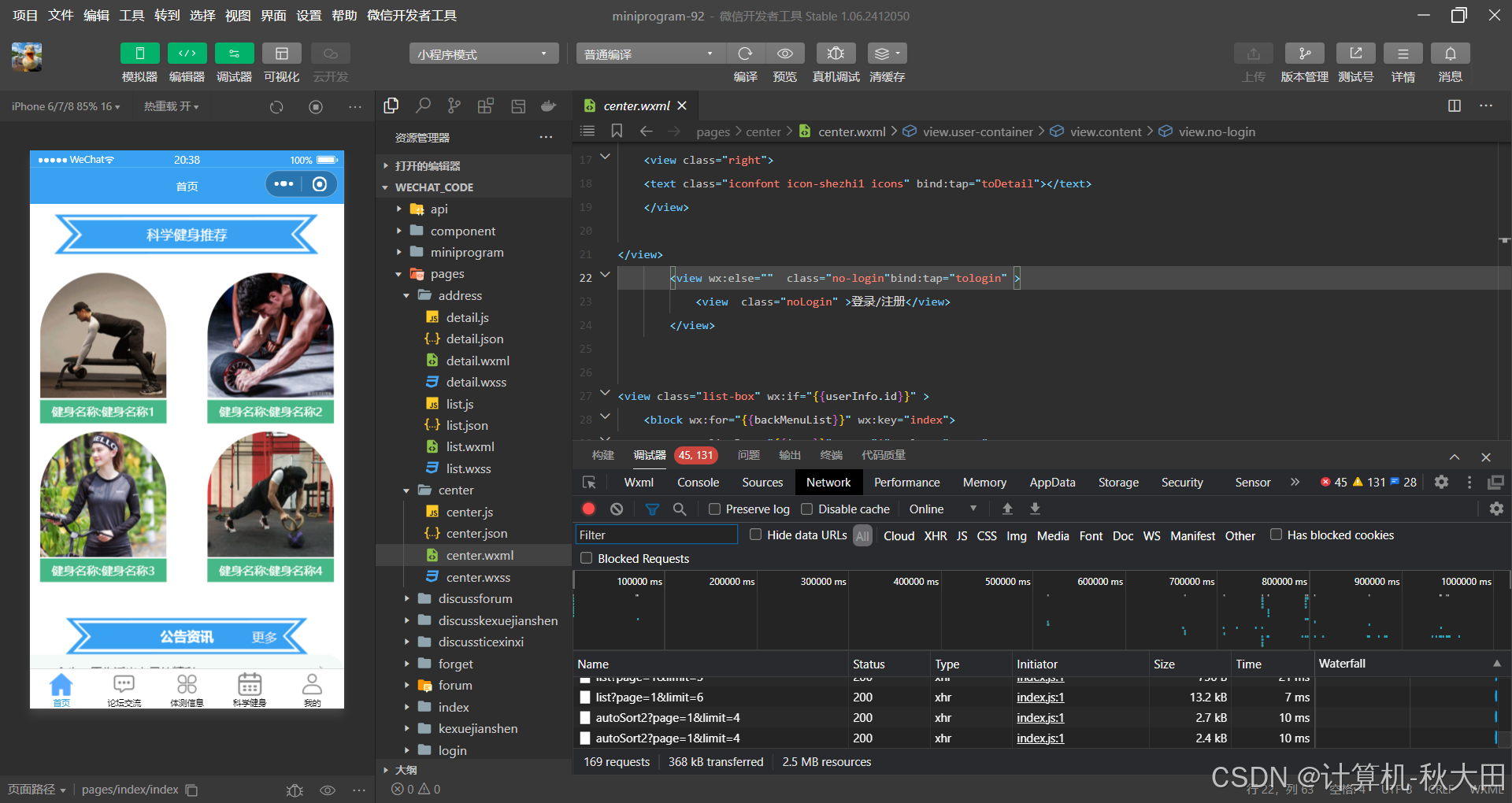Image resolution: width=1512 pixels, height=803 pixels.
Task: Filter requests by XHR
Action: (935, 535)
